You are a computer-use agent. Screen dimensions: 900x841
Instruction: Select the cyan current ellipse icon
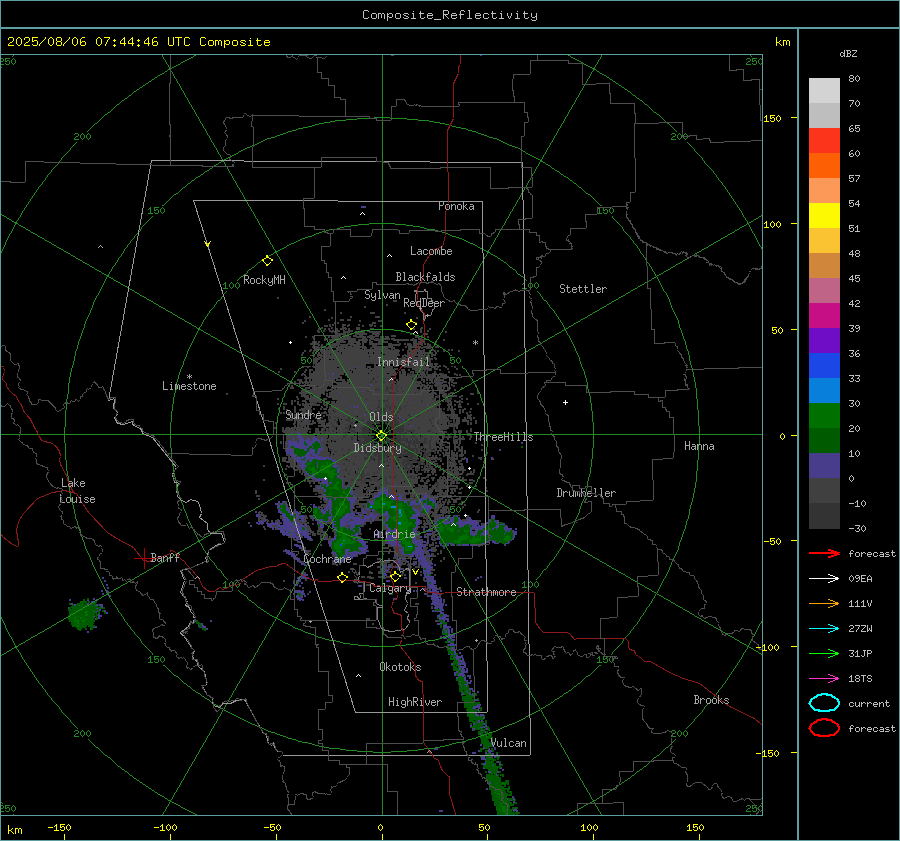click(824, 703)
